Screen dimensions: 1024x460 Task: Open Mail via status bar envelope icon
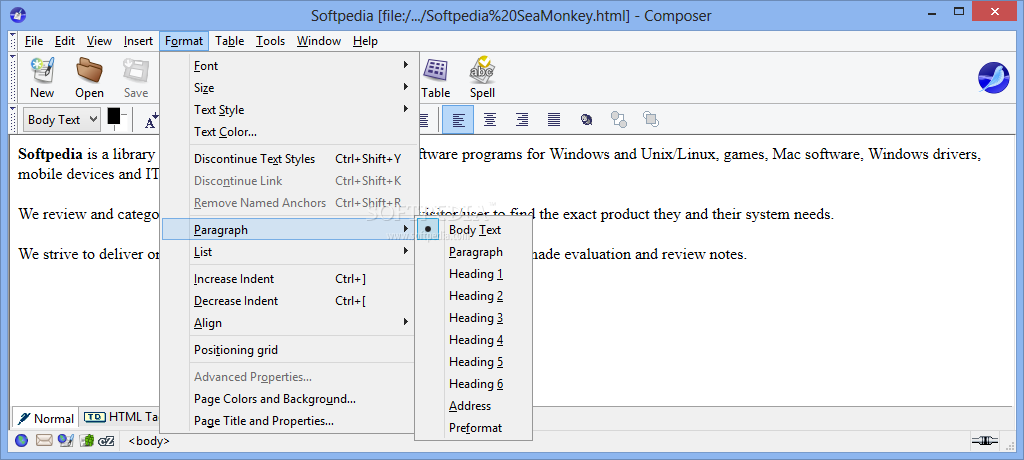tap(44, 440)
